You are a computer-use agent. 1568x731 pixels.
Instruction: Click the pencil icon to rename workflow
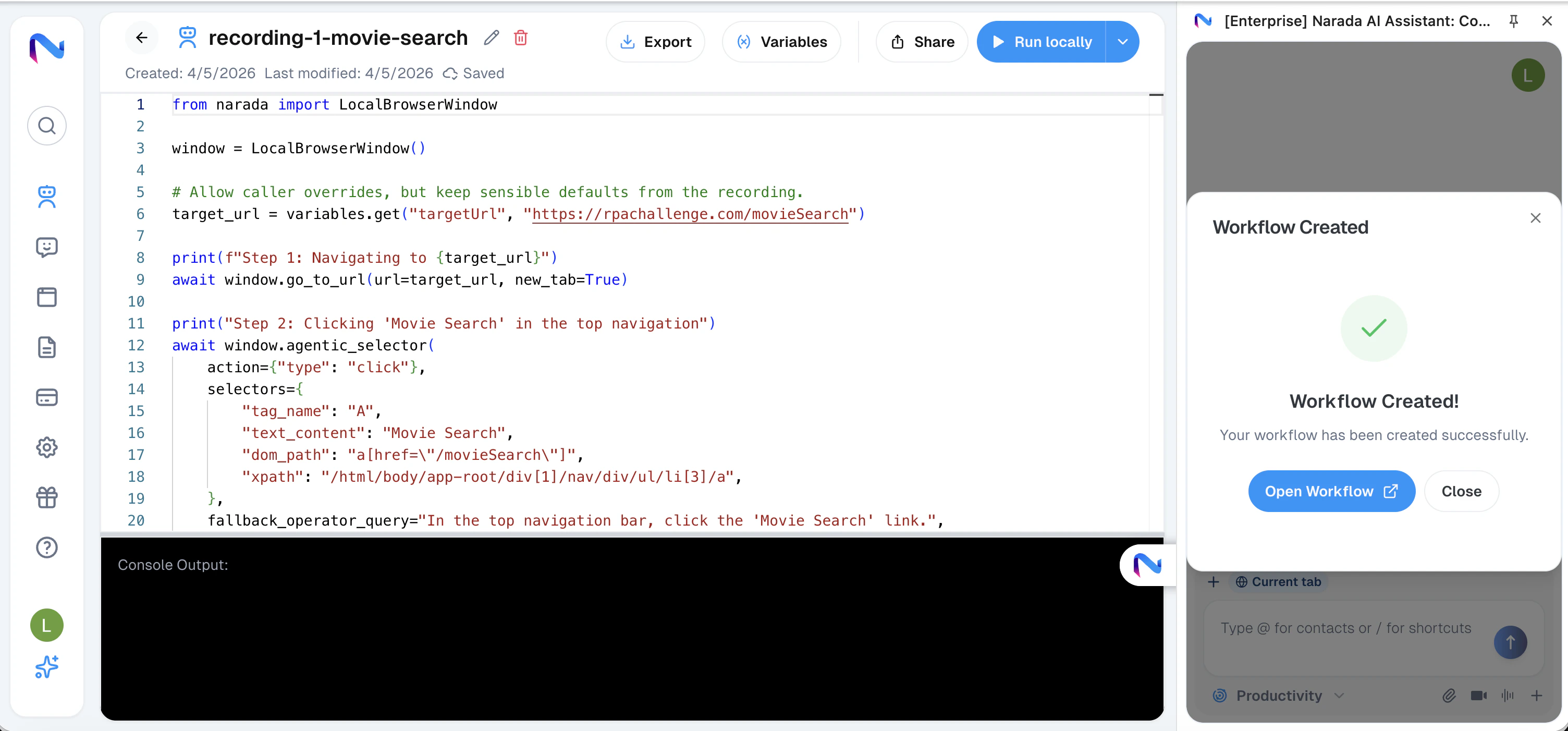pyautogui.click(x=491, y=38)
